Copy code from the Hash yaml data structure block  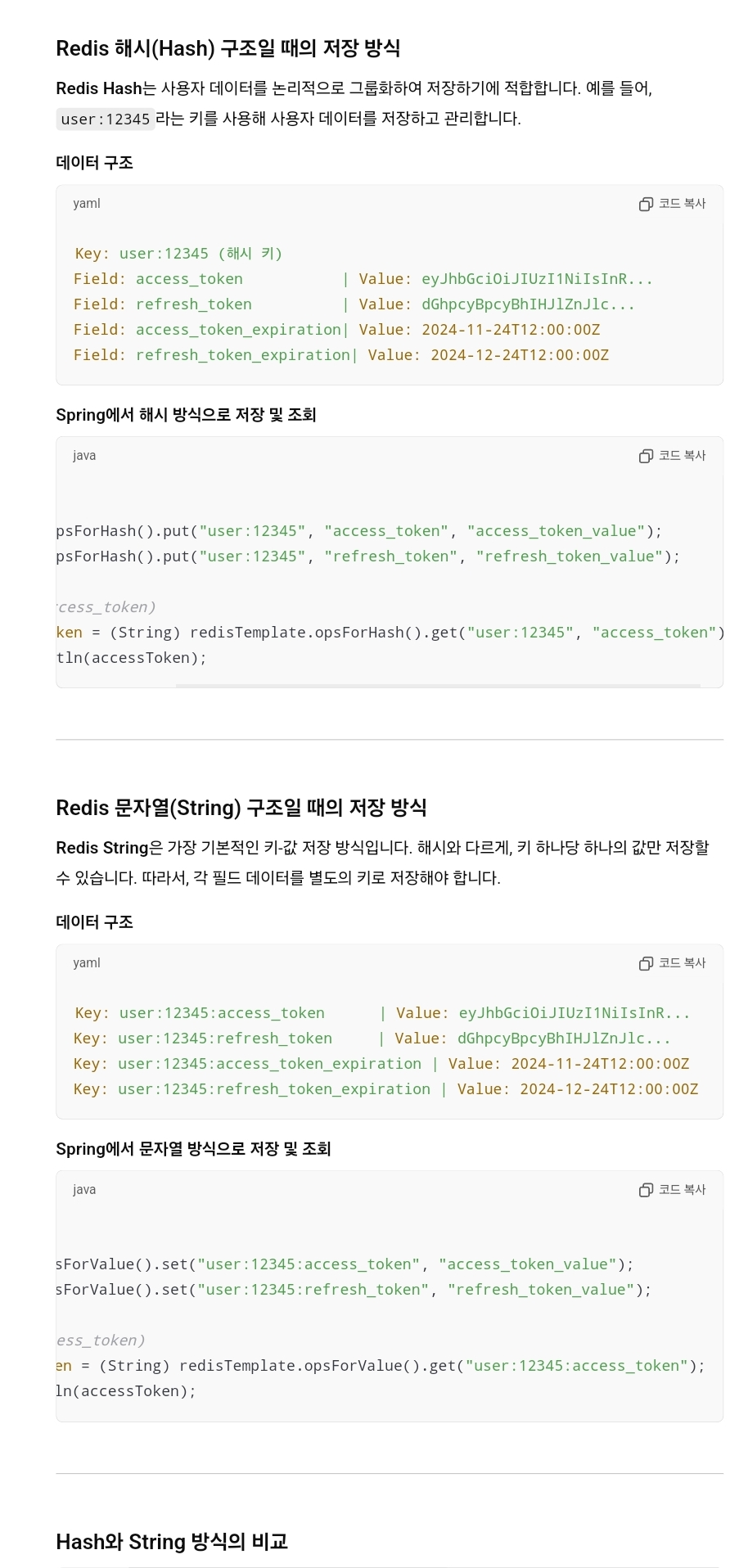tap(672, 204)
